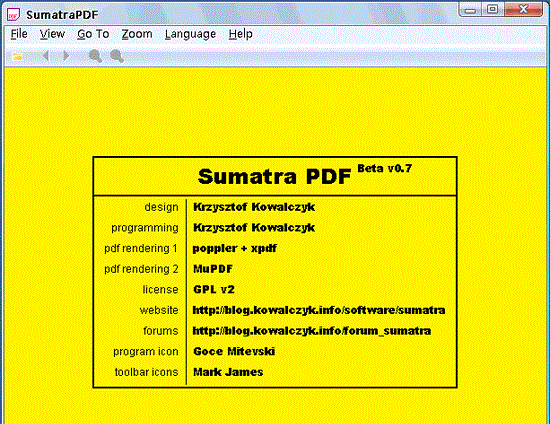
Task: Open the Help menu
Action: point(241,34)
